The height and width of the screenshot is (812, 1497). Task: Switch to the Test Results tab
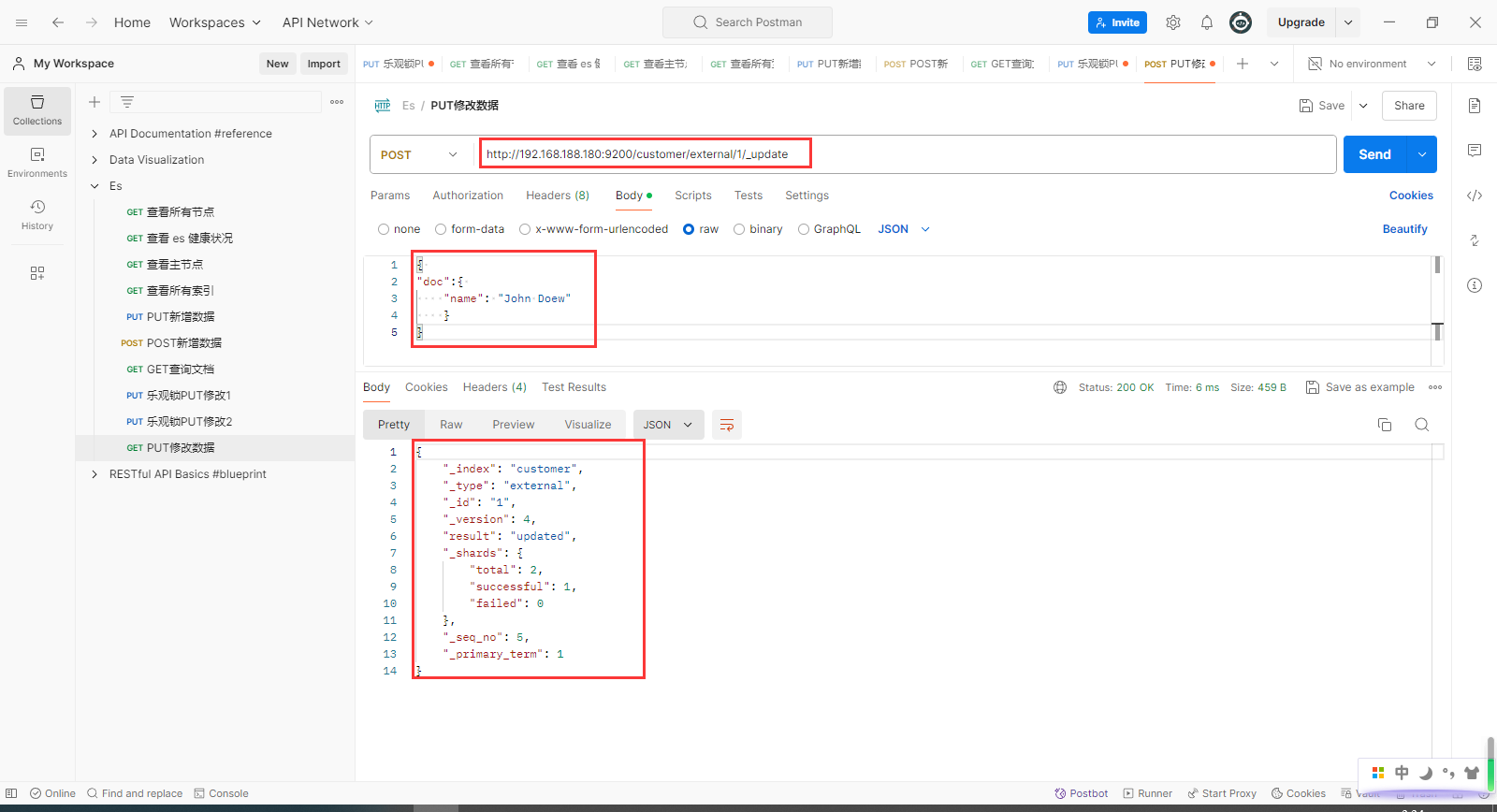click(574, 387)
